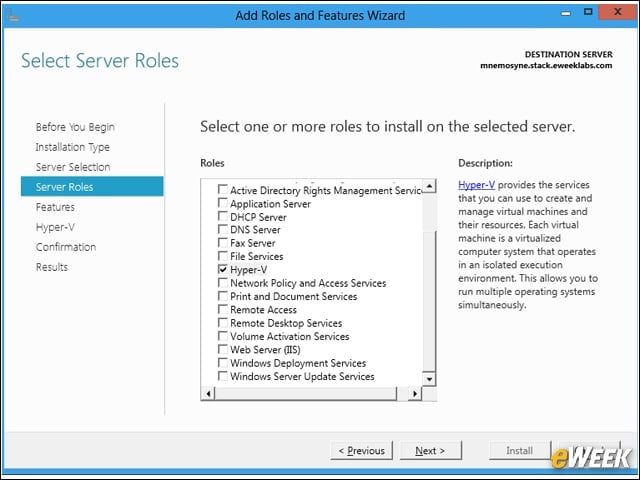This screenshot has height=480, width=640.
Task: Select the Remote Desktop Services checkbox
Action: point(223,322)
